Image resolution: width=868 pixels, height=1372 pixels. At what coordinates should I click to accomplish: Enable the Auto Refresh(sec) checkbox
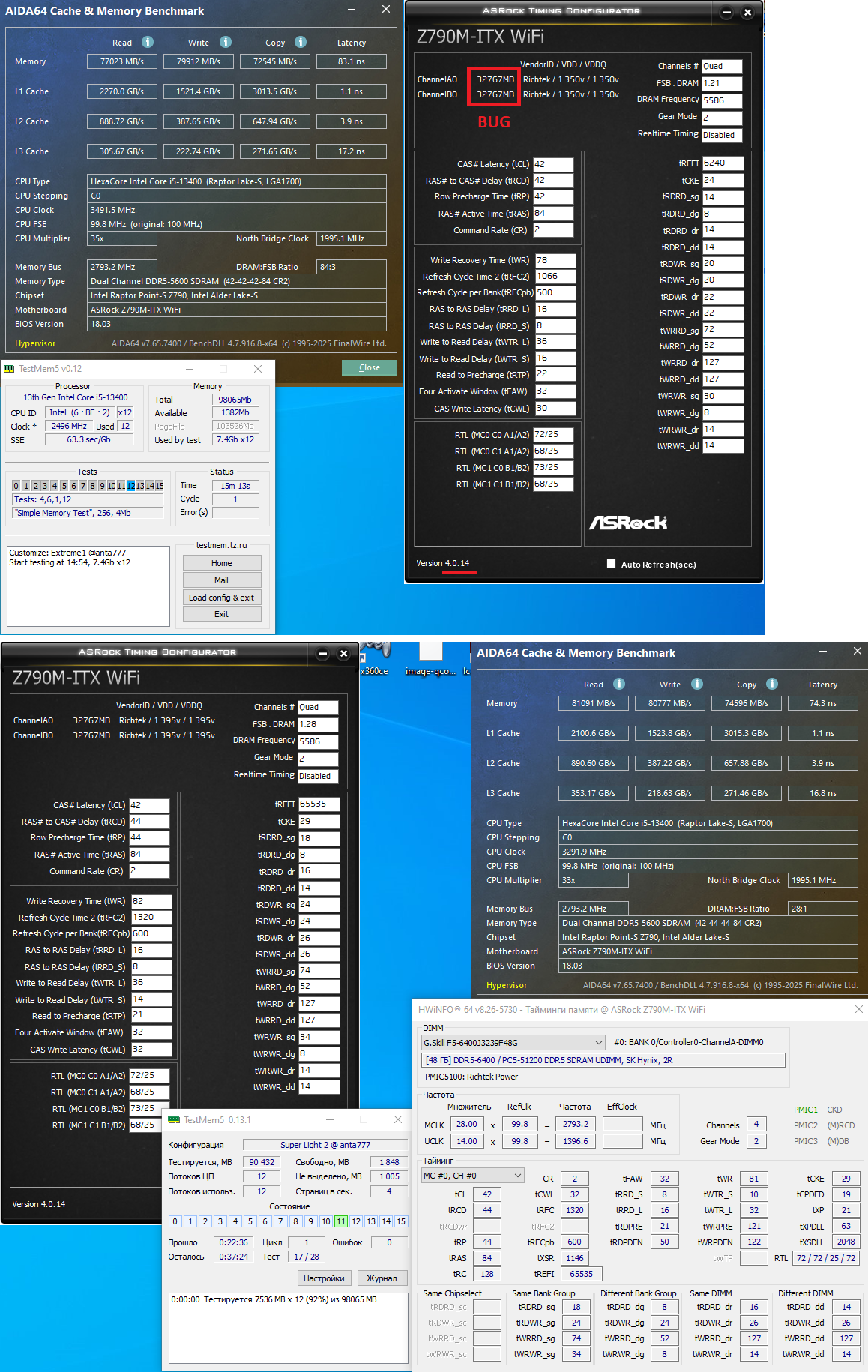pos(611,564)
